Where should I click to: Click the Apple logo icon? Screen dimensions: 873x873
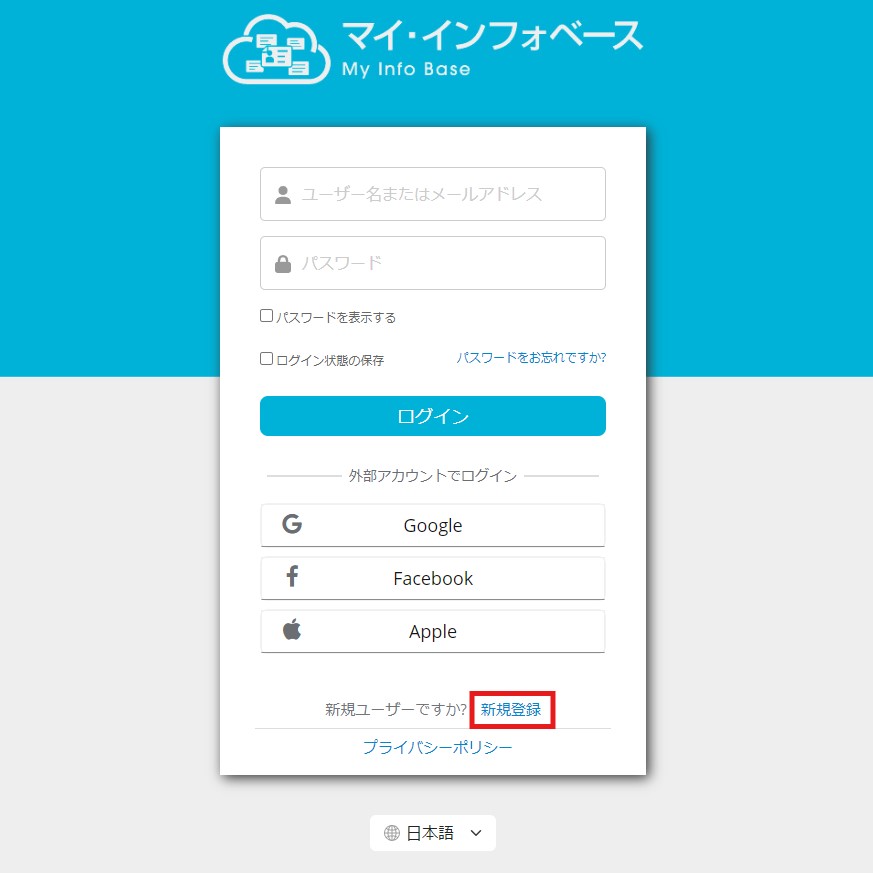click(x=292, y=629)
